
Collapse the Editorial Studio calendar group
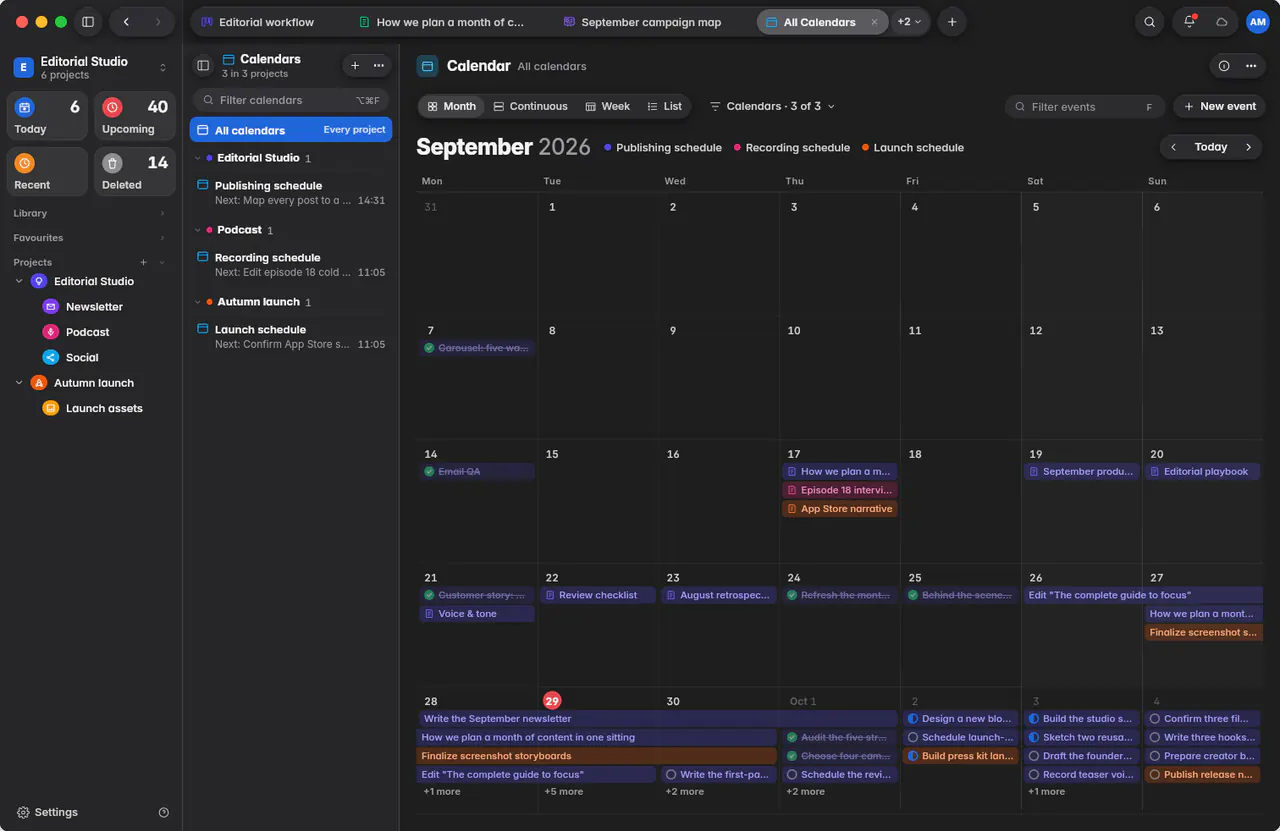(x=198, y=158)
